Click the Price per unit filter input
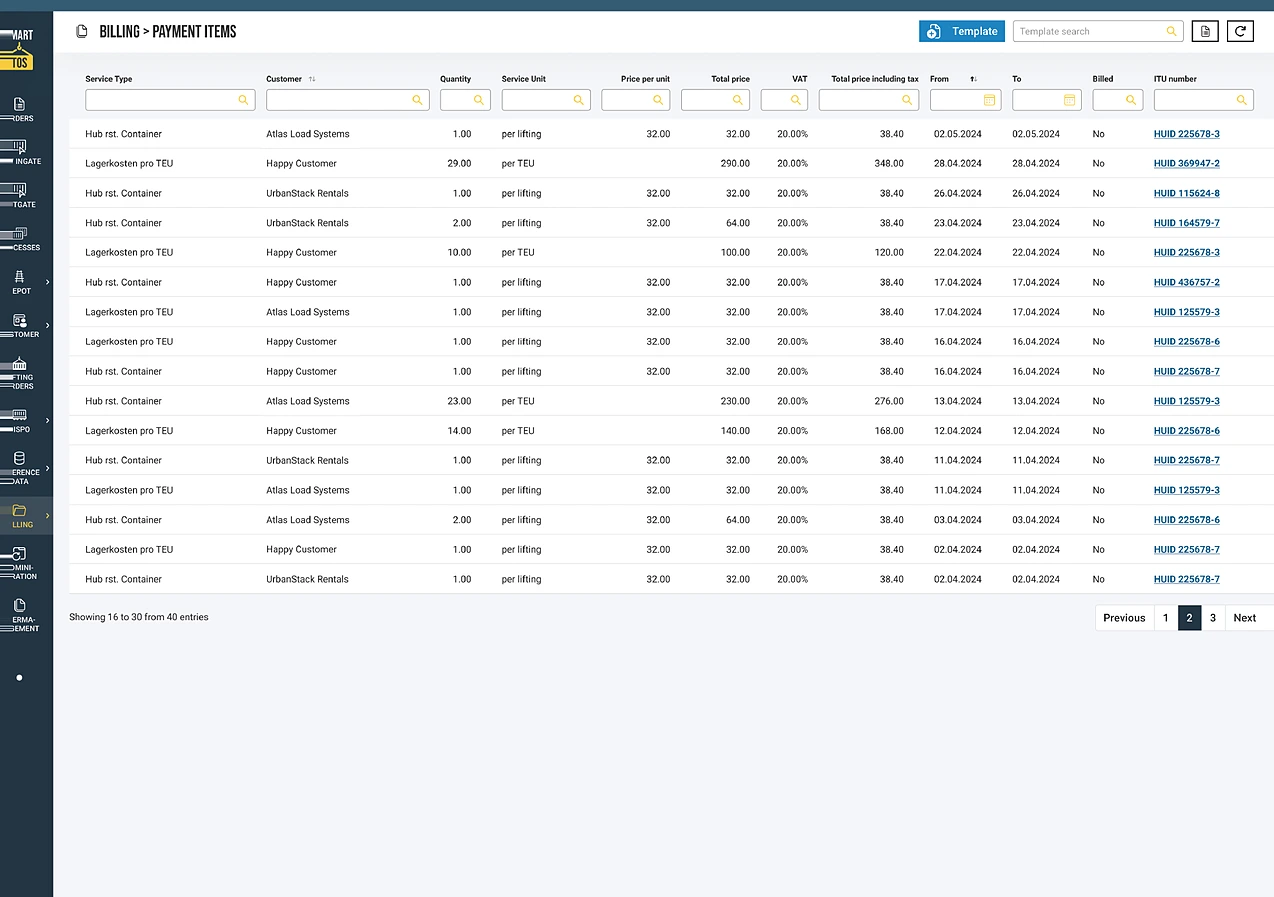This screenshot has height=897, width=1274. (635, 100)
